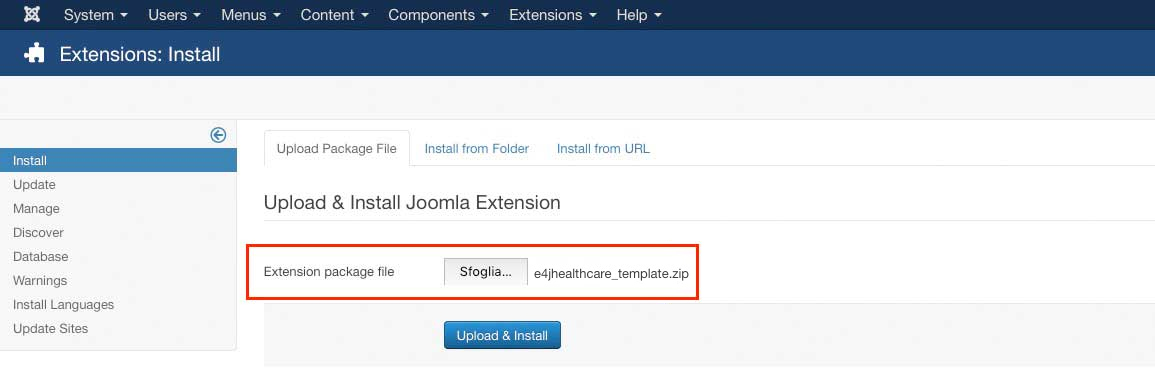Open Install Languages in the sidebar
1155x381 pixels.
63,304
